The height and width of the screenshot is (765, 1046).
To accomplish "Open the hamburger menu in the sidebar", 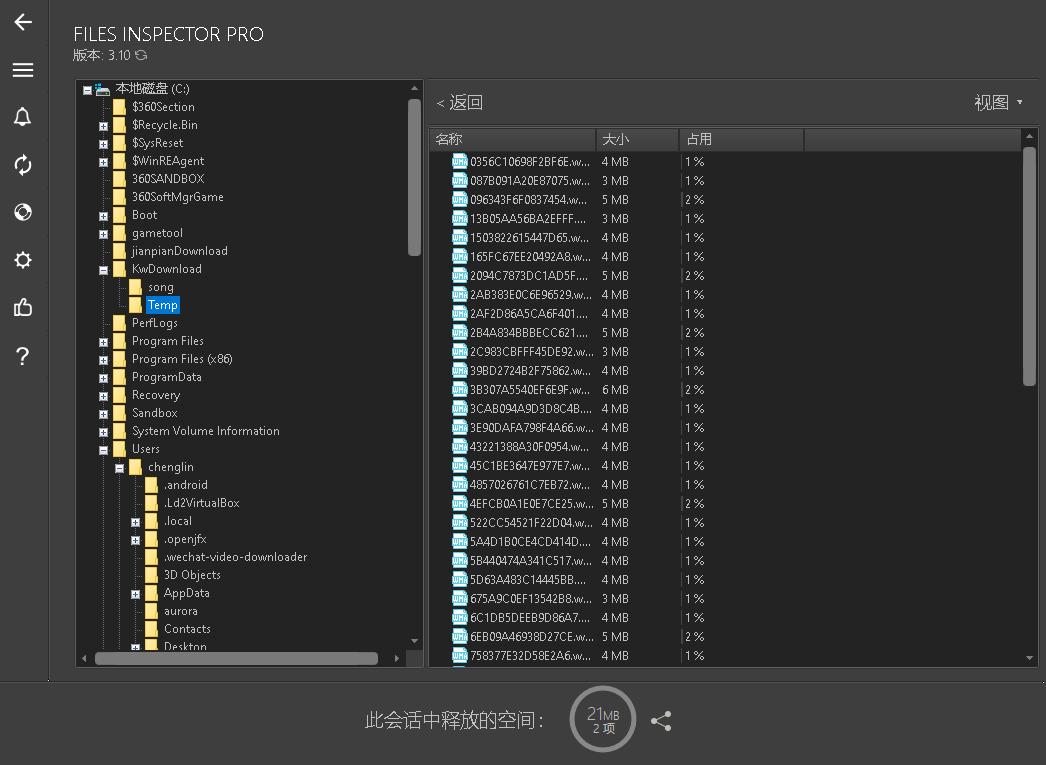I will [x=22, y=70].
